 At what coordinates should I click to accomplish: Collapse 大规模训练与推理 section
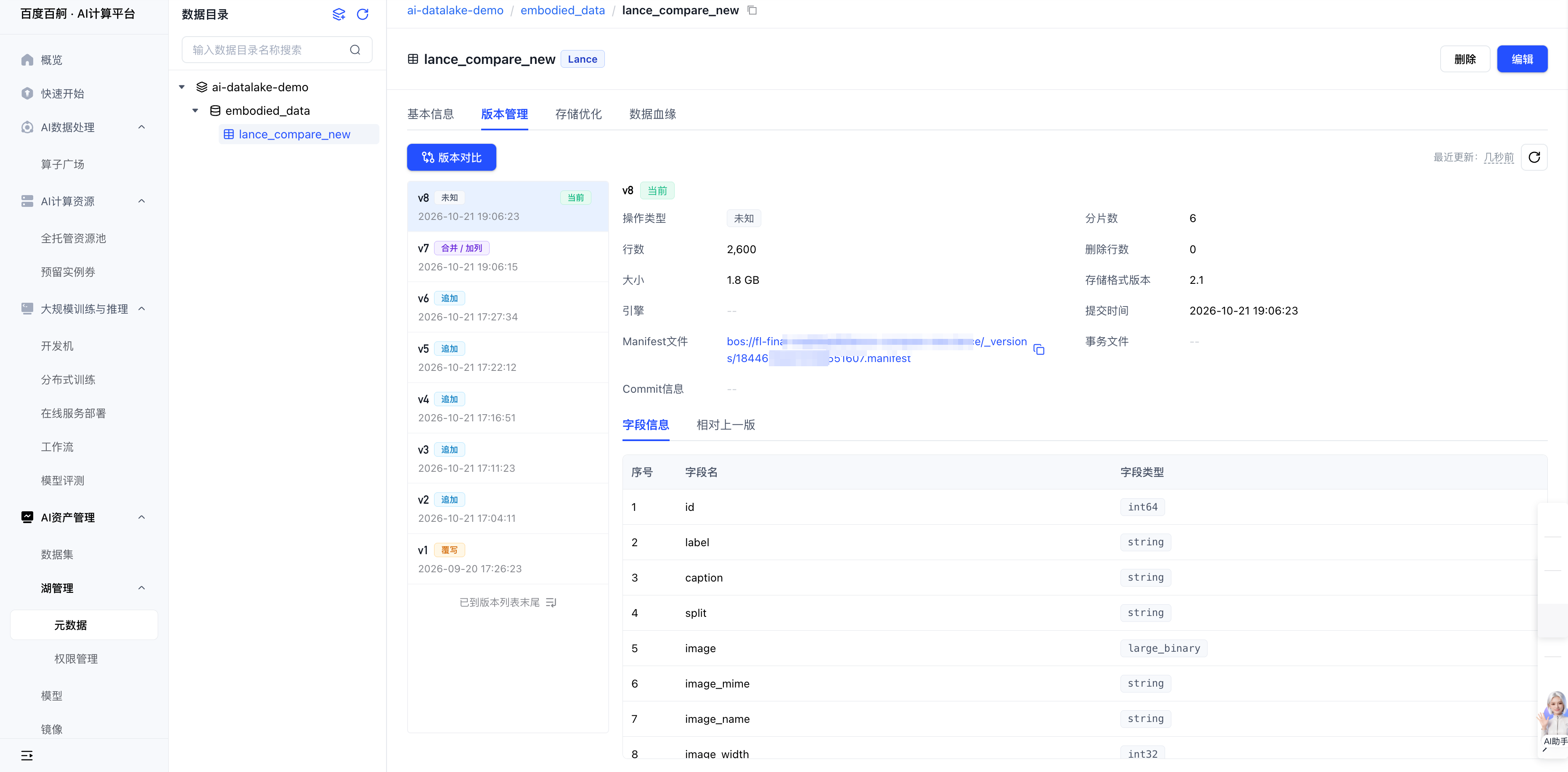pyautogui.click(x=142, y=309)
